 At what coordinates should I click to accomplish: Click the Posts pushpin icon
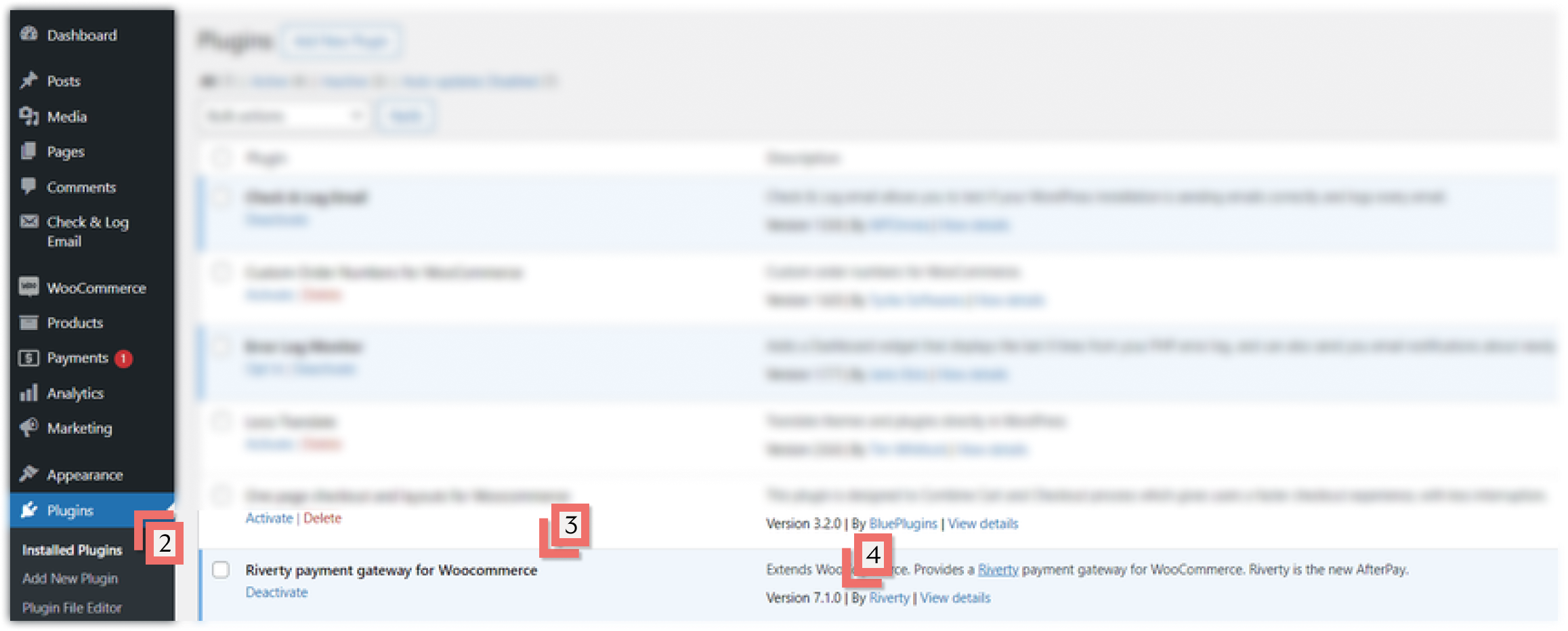[28, 81]
